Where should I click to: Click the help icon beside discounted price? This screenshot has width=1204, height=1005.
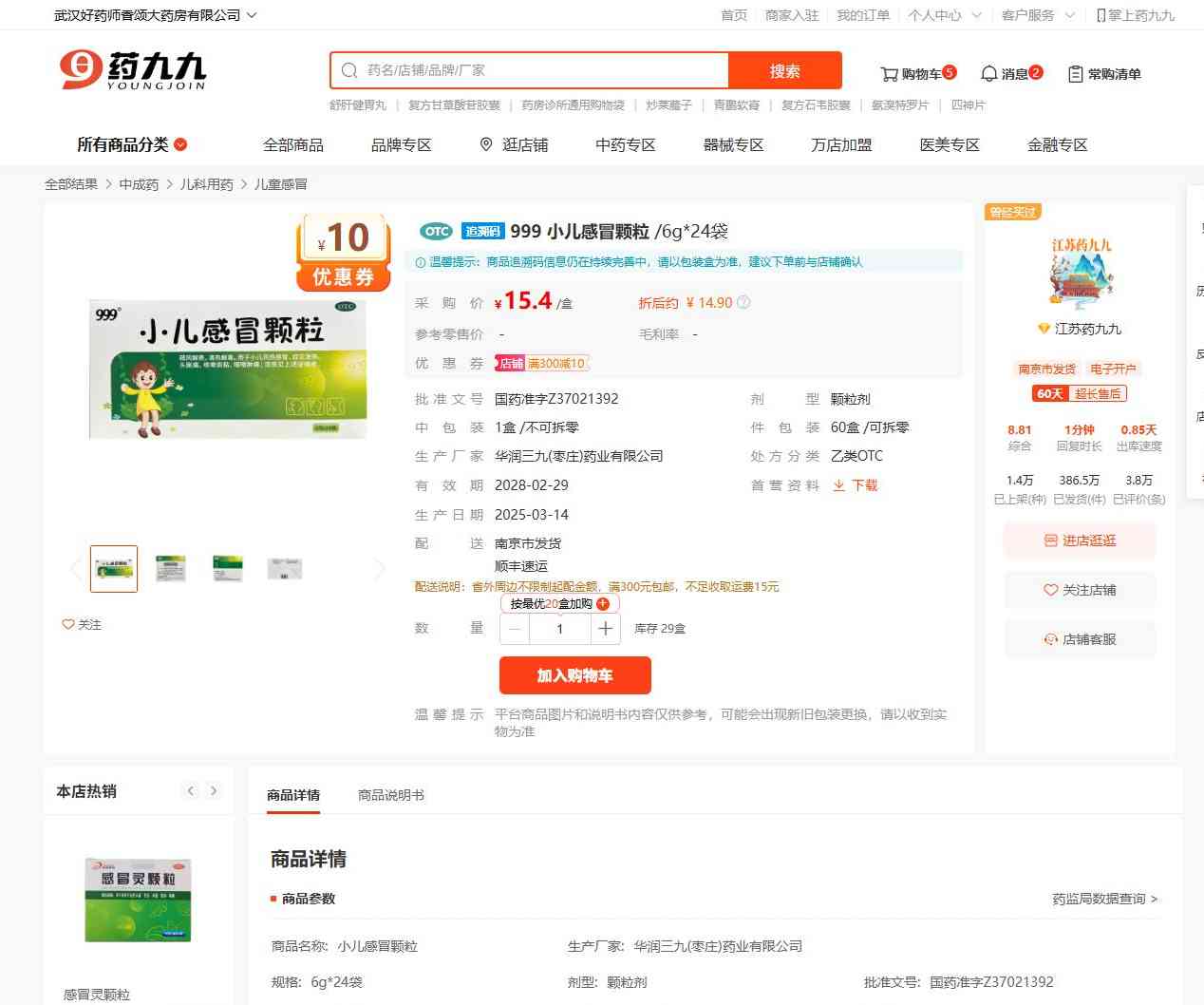[743, 303]
